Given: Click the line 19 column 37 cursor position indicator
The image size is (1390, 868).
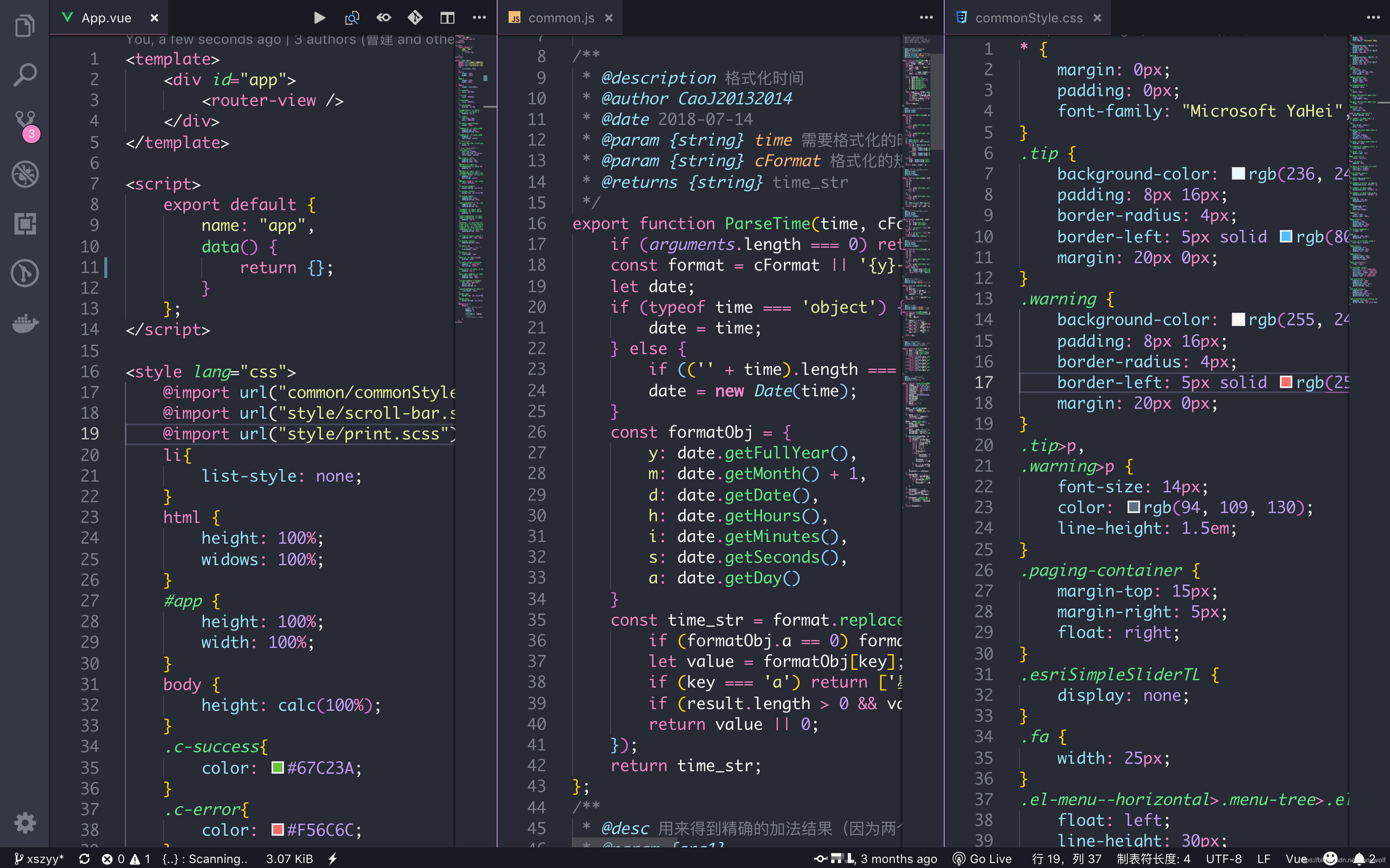Looking at the screenshot, I should 1067,859.
